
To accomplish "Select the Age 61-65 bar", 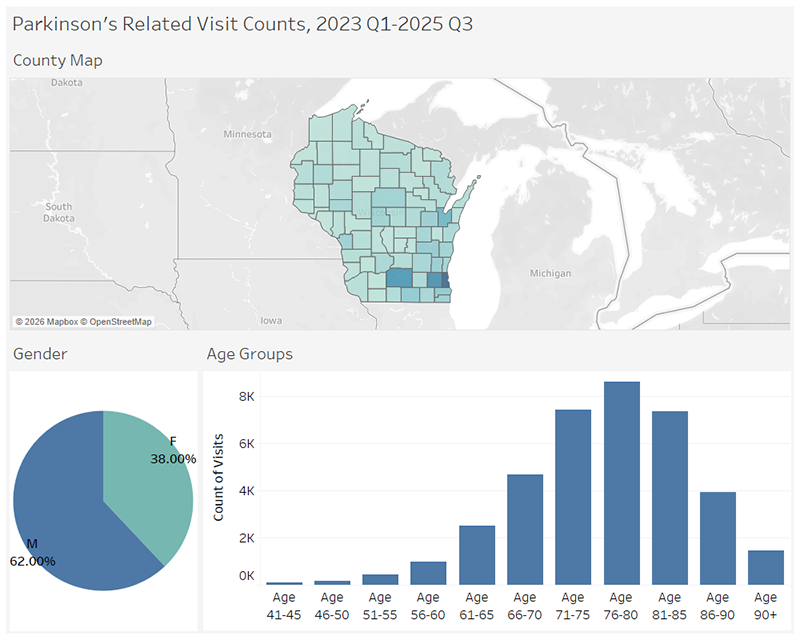I will pos(477,555).
